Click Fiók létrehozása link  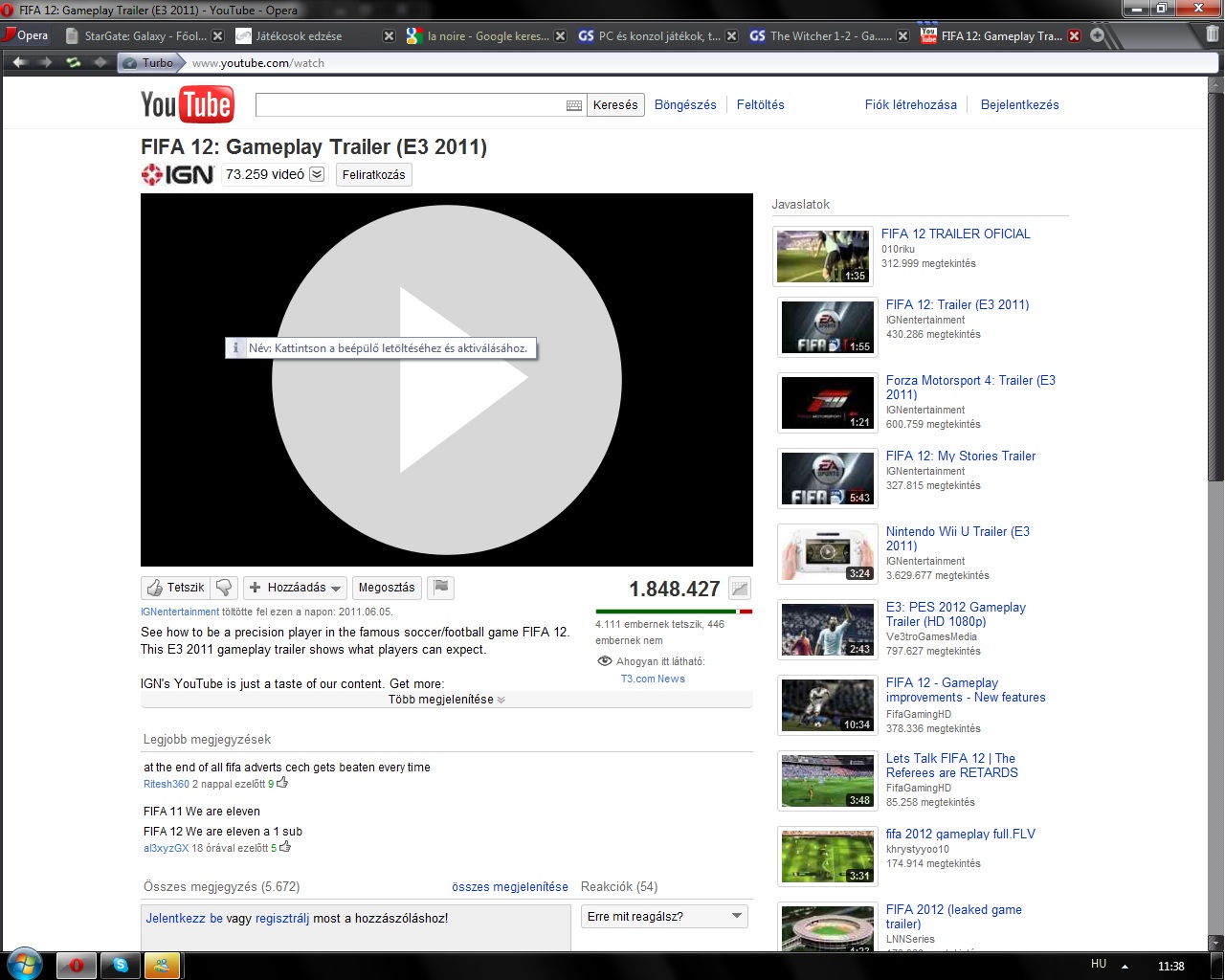tap(911, 105)
